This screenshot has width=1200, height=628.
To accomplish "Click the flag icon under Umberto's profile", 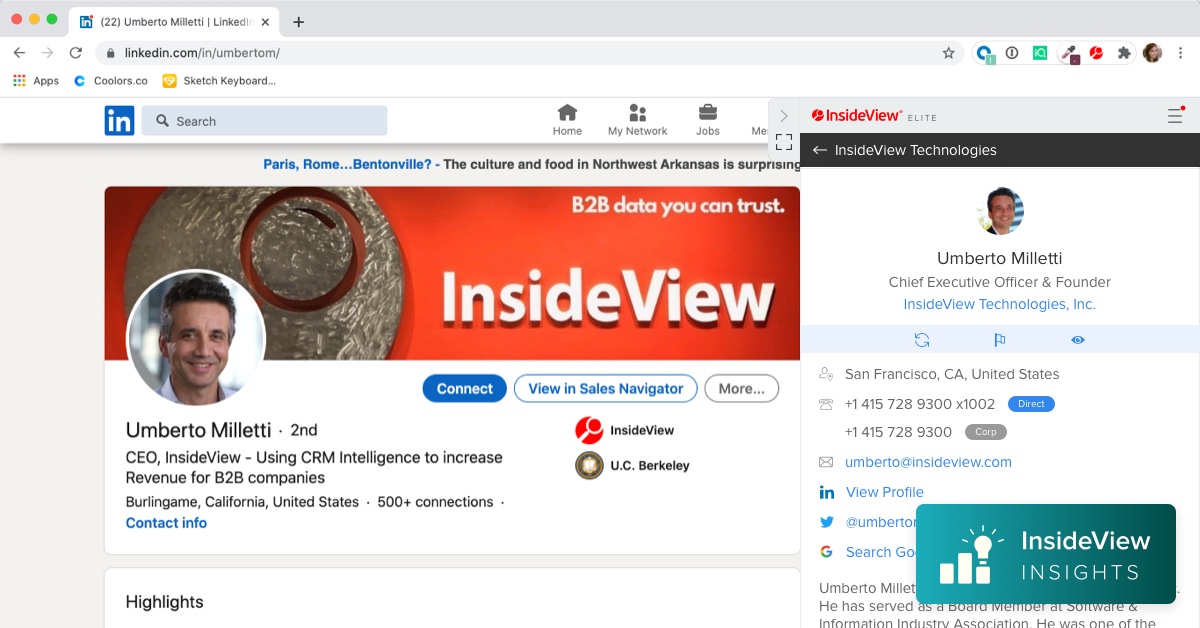I will click(x=999, y=340).
